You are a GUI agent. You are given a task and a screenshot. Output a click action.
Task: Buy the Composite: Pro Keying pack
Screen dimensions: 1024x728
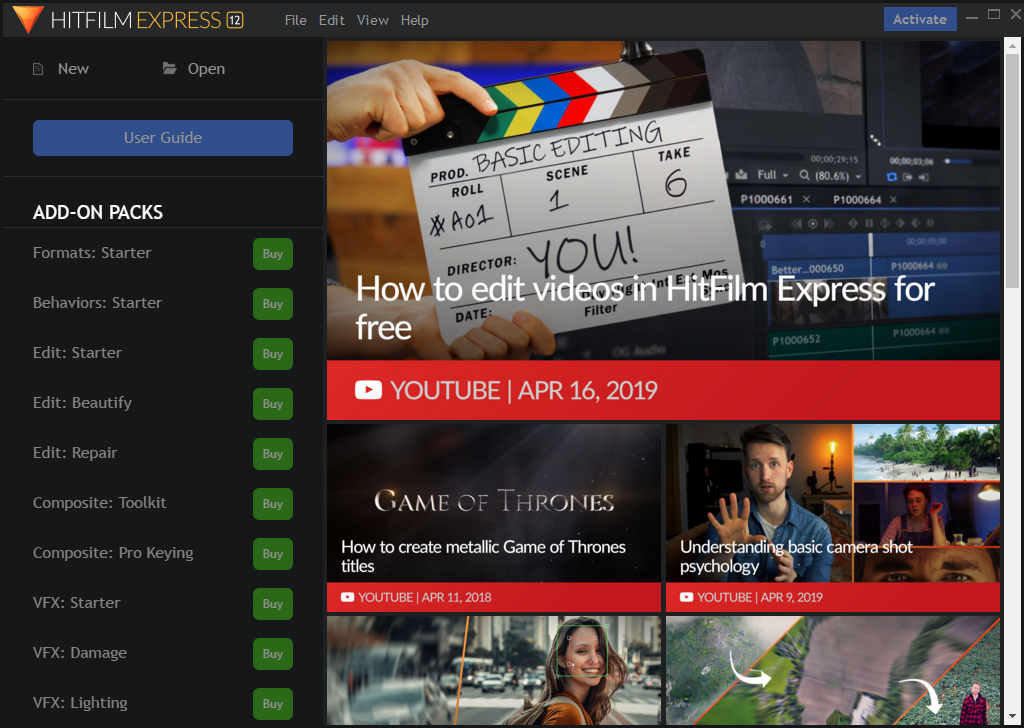(272, 554)
